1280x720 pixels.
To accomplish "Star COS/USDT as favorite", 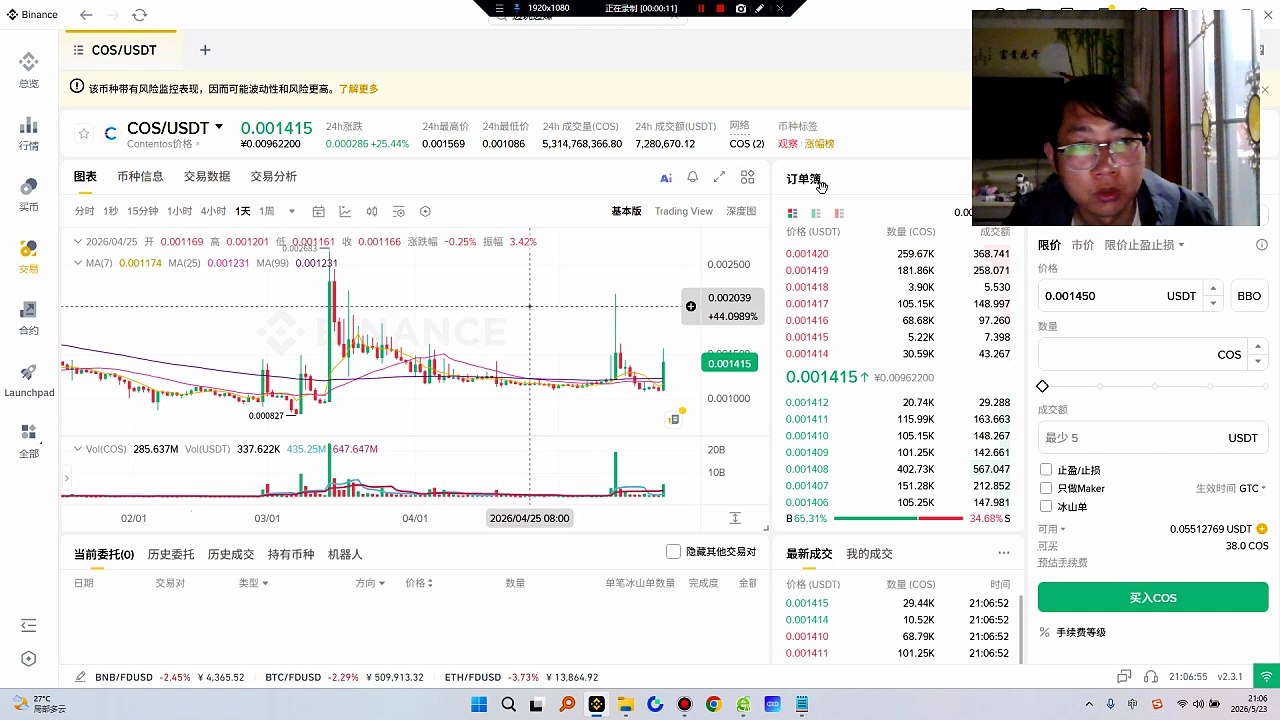I will [x=84, y=133].
